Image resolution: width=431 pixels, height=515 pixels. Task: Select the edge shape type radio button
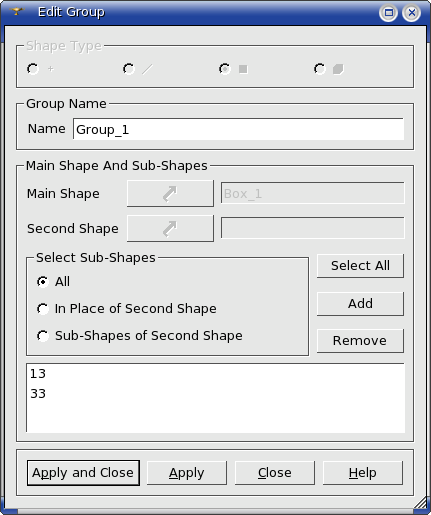(129, 69)
